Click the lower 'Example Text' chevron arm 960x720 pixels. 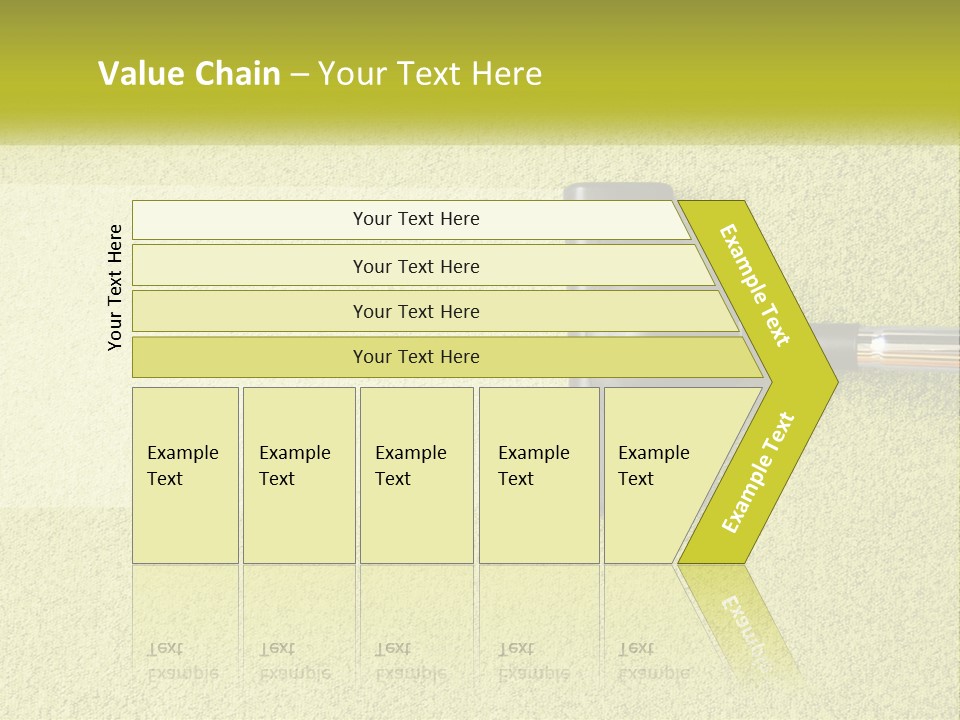[757, 472]
